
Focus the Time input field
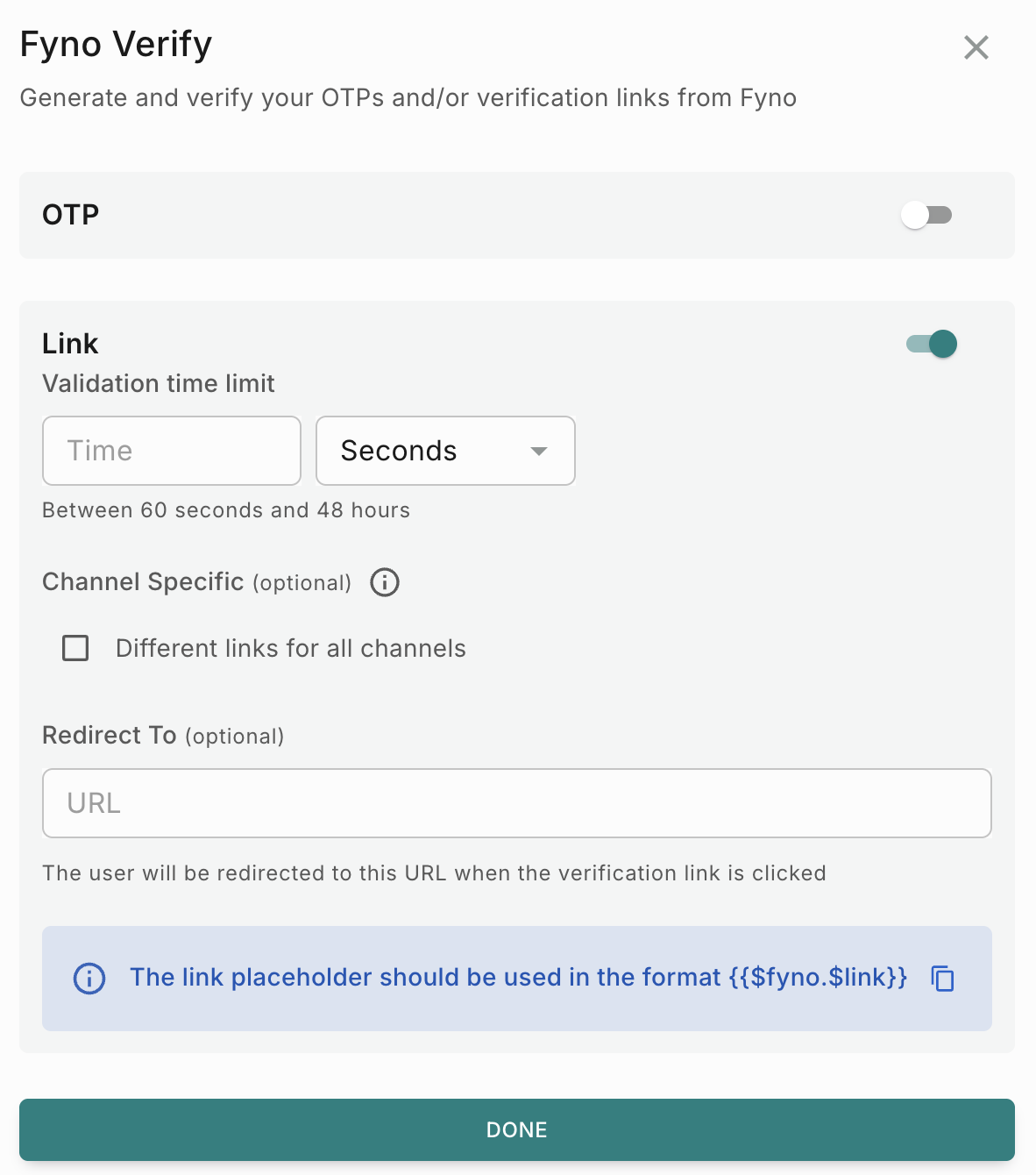(172, 451)
